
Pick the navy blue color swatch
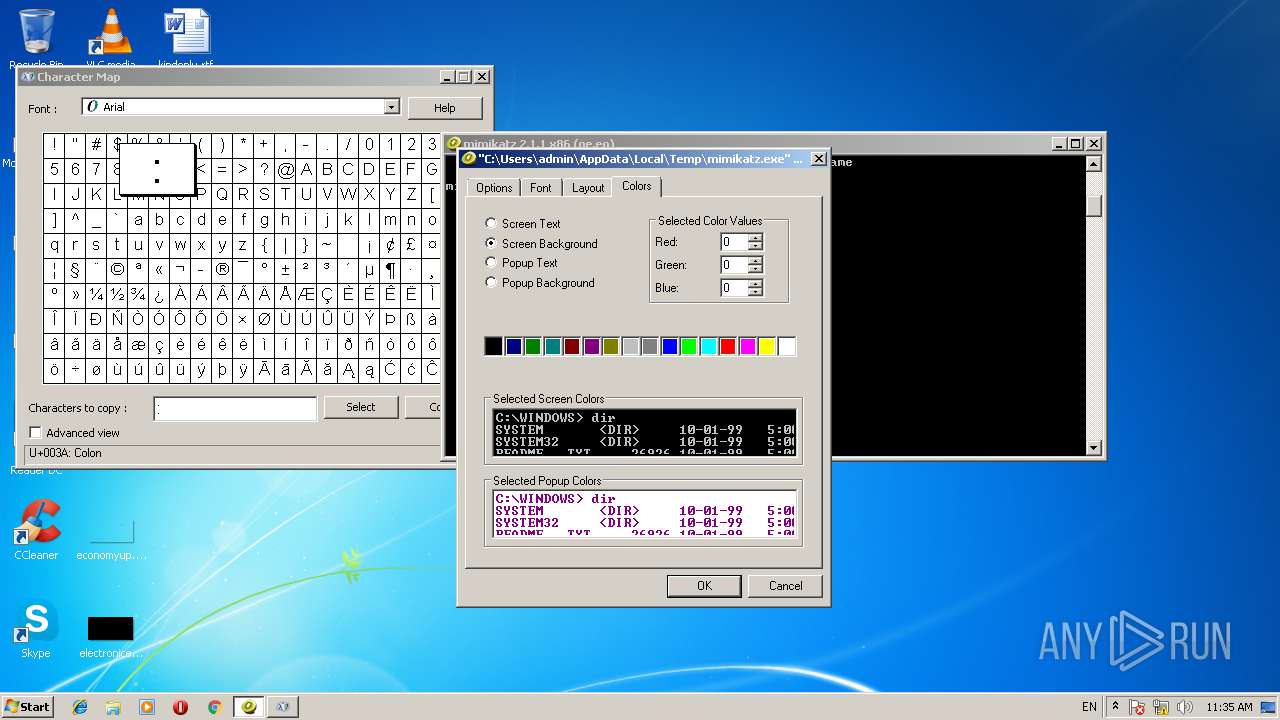click(x=513, y=346)
